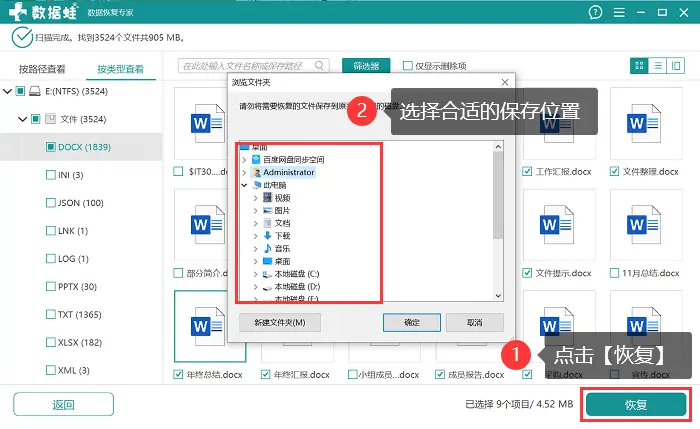Viewport: 700px width, 429px height.
Task: Click the dialog tree scrollbar up arrow
Action: 498,147
